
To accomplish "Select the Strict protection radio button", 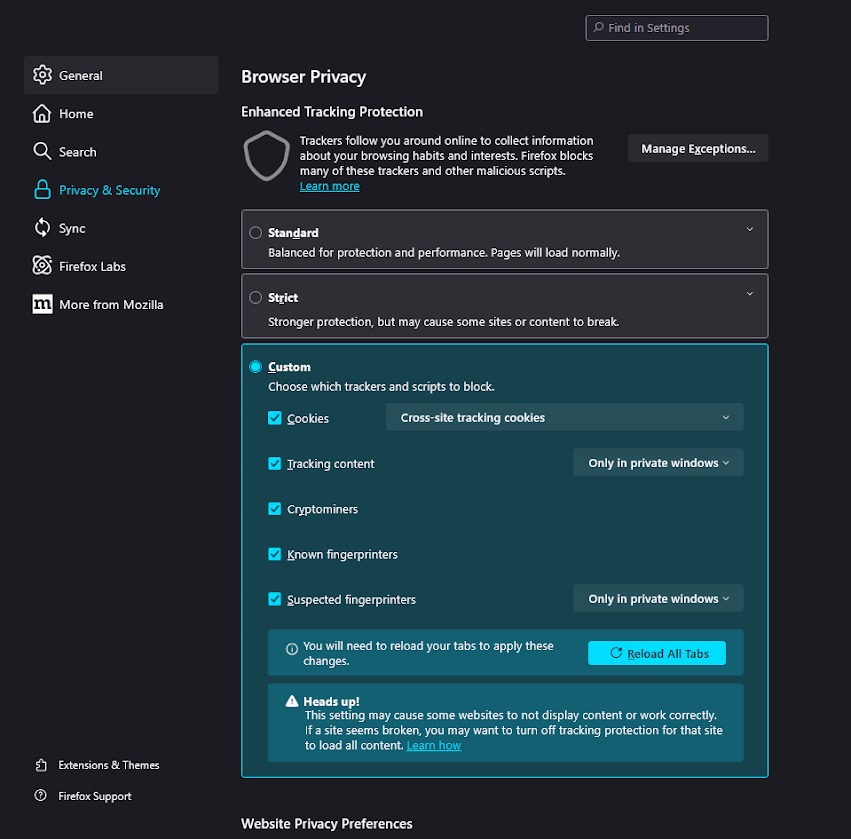I will (256, 297).
